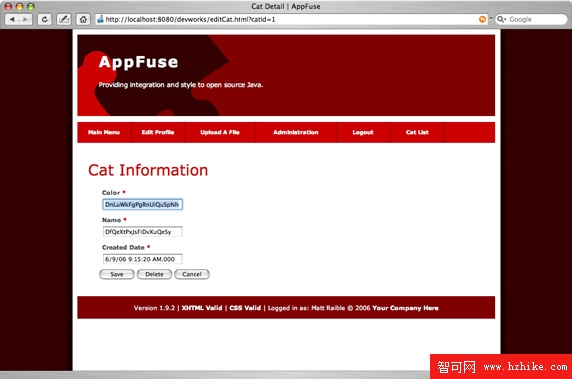Go forward with the browser forward arrow
This screenshot has width=572, height=379.
(x=25, y=19)
